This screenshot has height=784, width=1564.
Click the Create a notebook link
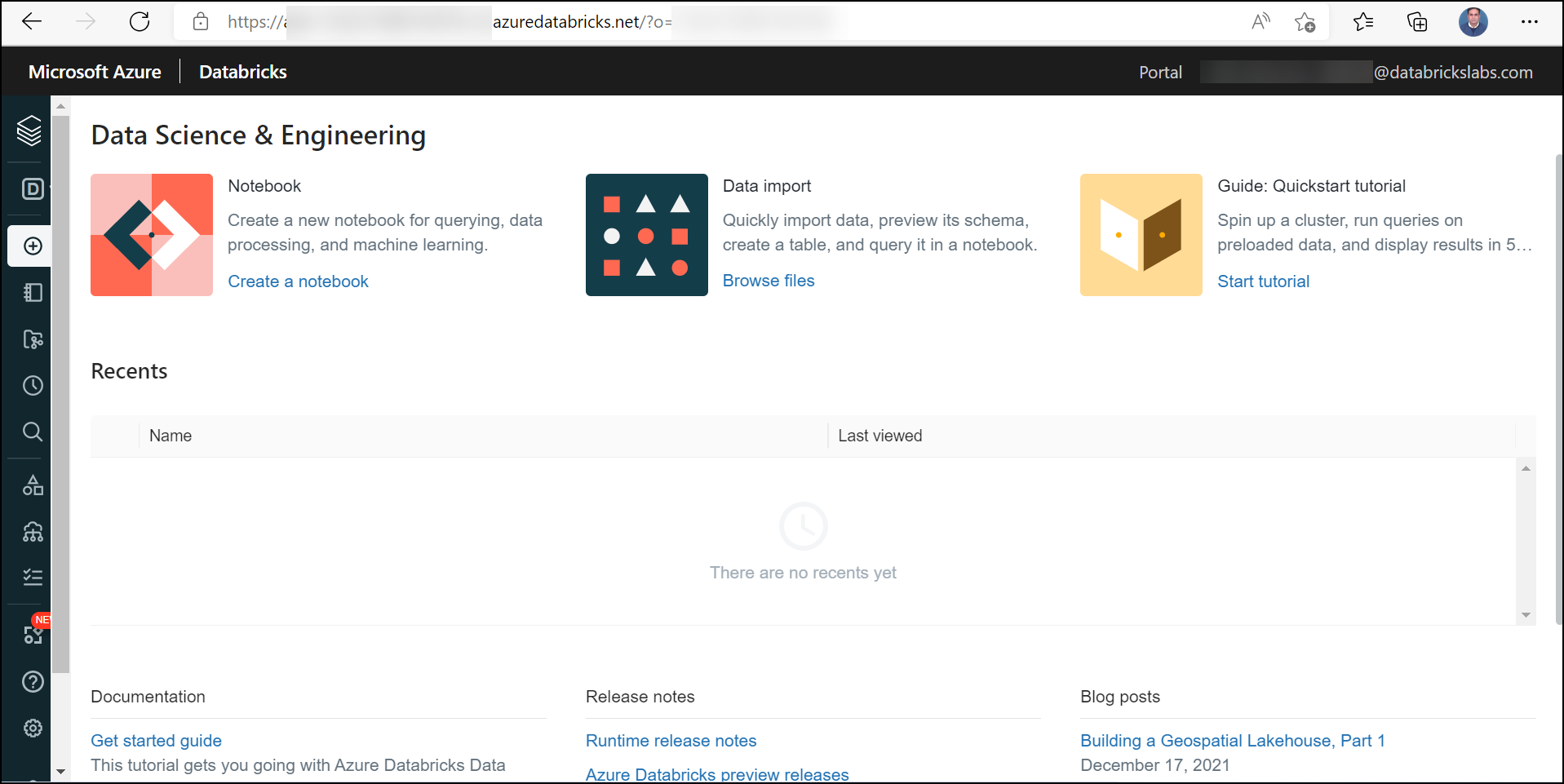pos(298,281)
